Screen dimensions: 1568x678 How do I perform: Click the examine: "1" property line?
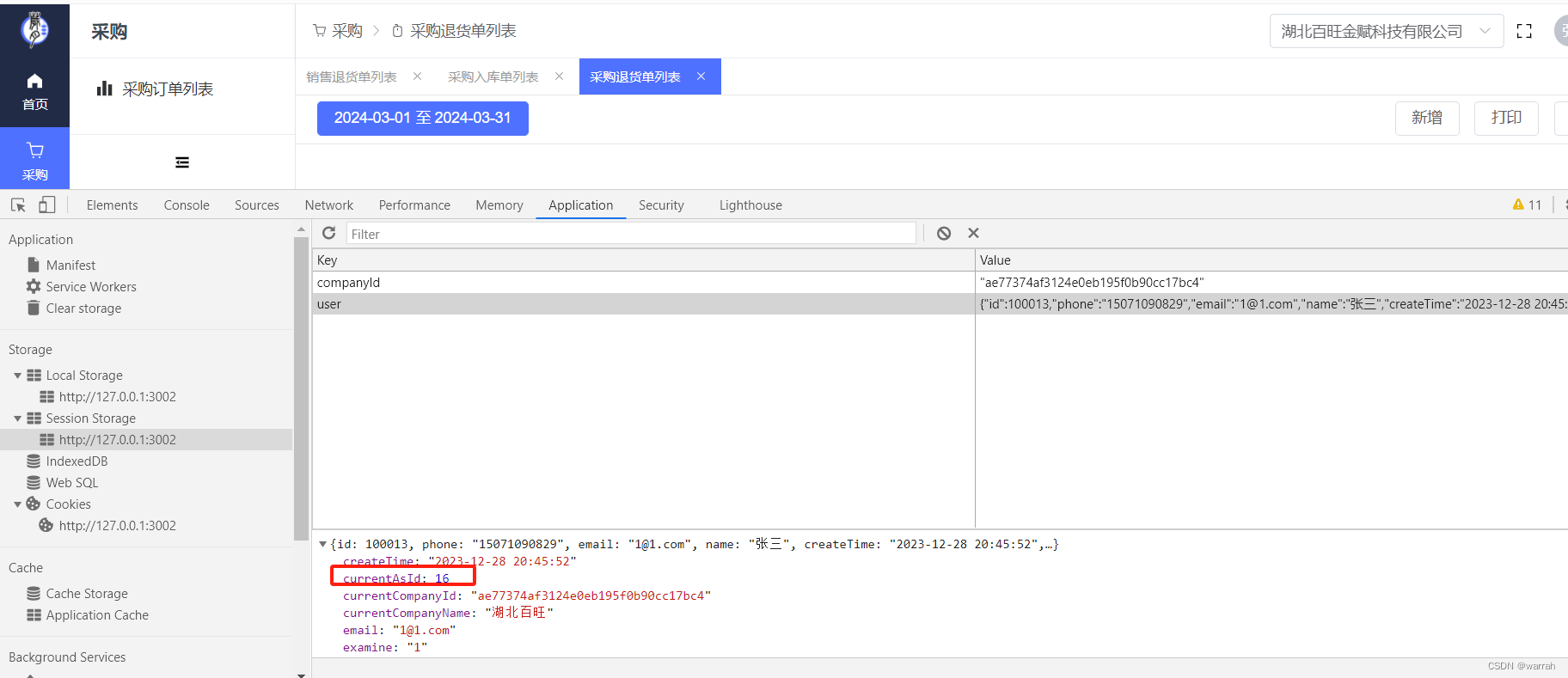pyautogui.click(x=385, y=647)
